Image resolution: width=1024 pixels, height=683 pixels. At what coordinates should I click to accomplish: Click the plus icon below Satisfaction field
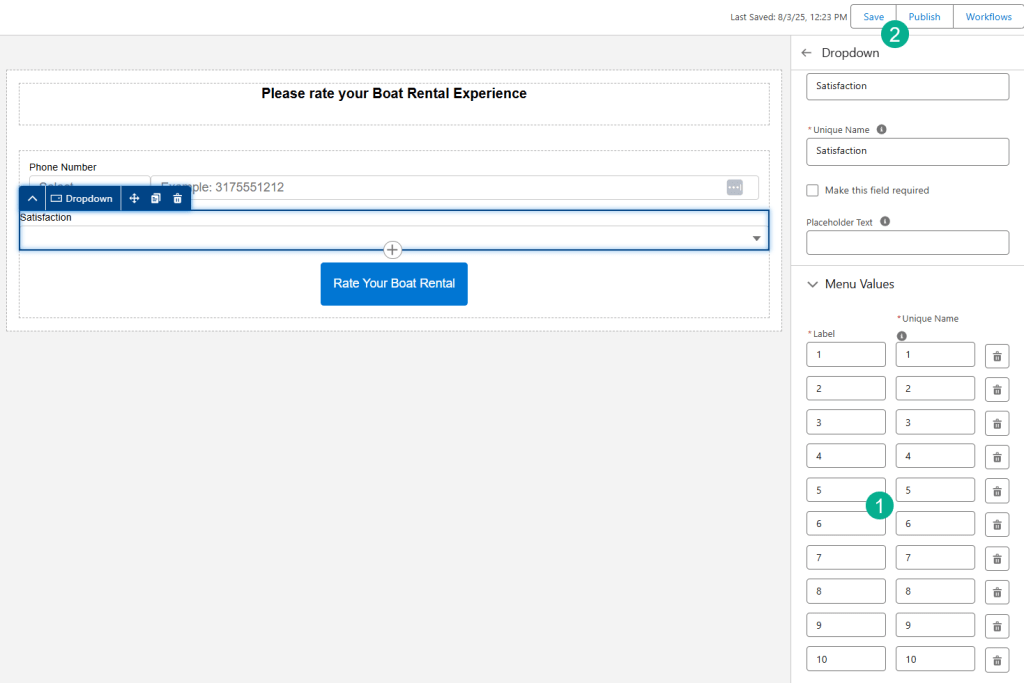393,250
